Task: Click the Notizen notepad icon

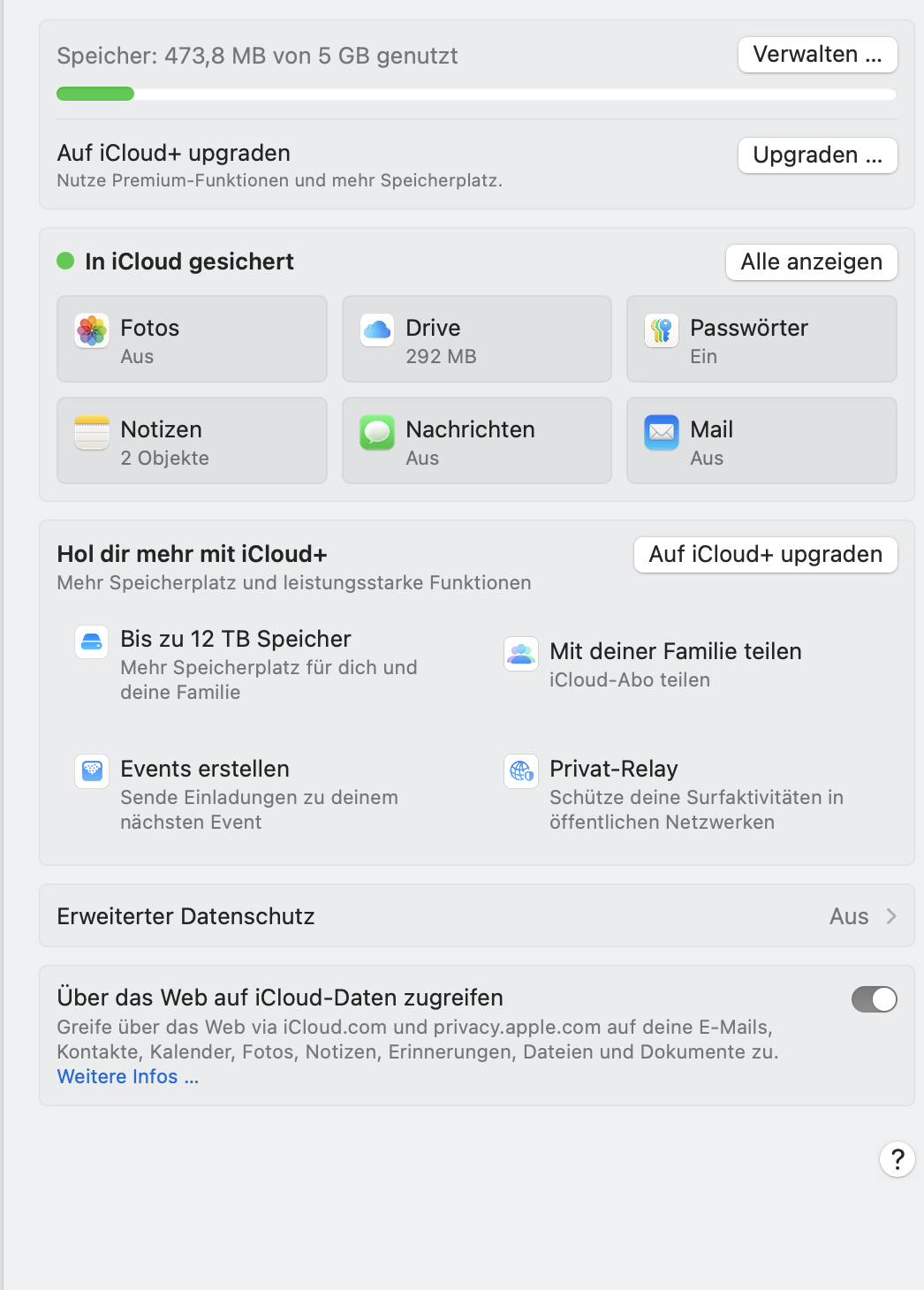Action: [x=92, y=433]
